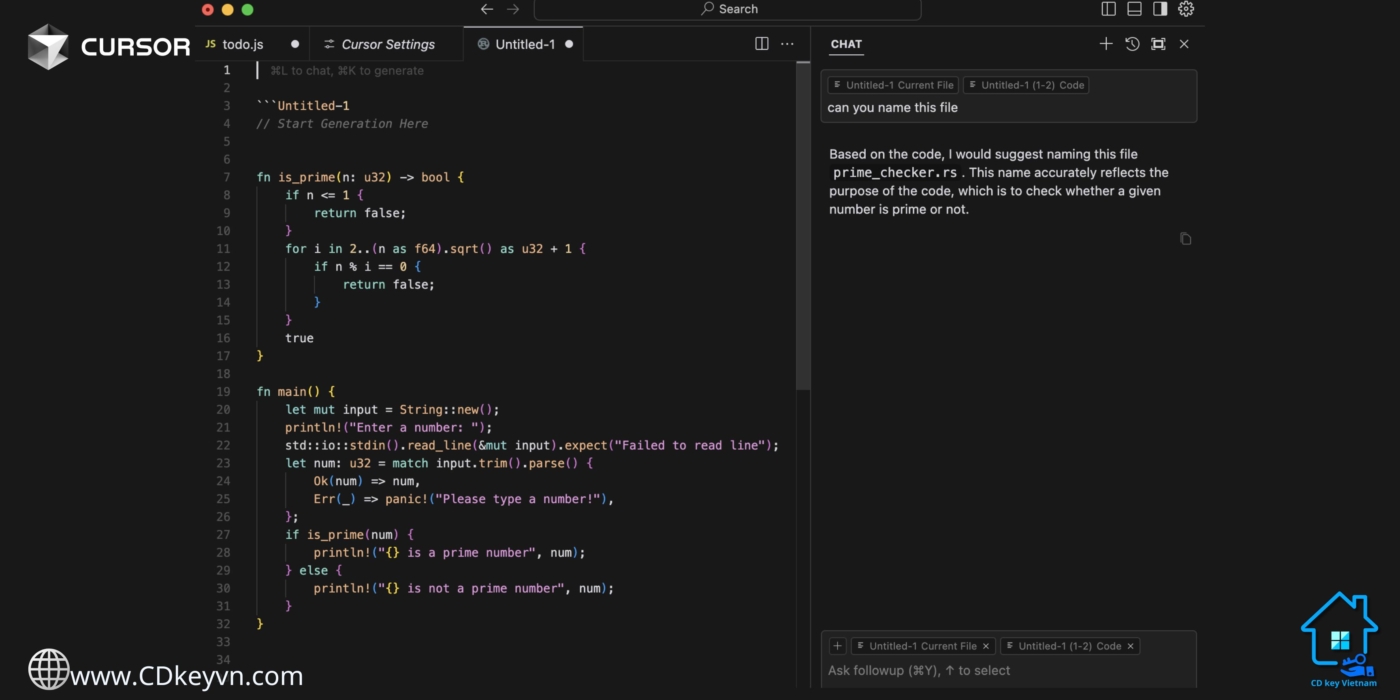Toggle the bottom panel layout icon
1400x700 pixels.
click(x=1134, y=9)
